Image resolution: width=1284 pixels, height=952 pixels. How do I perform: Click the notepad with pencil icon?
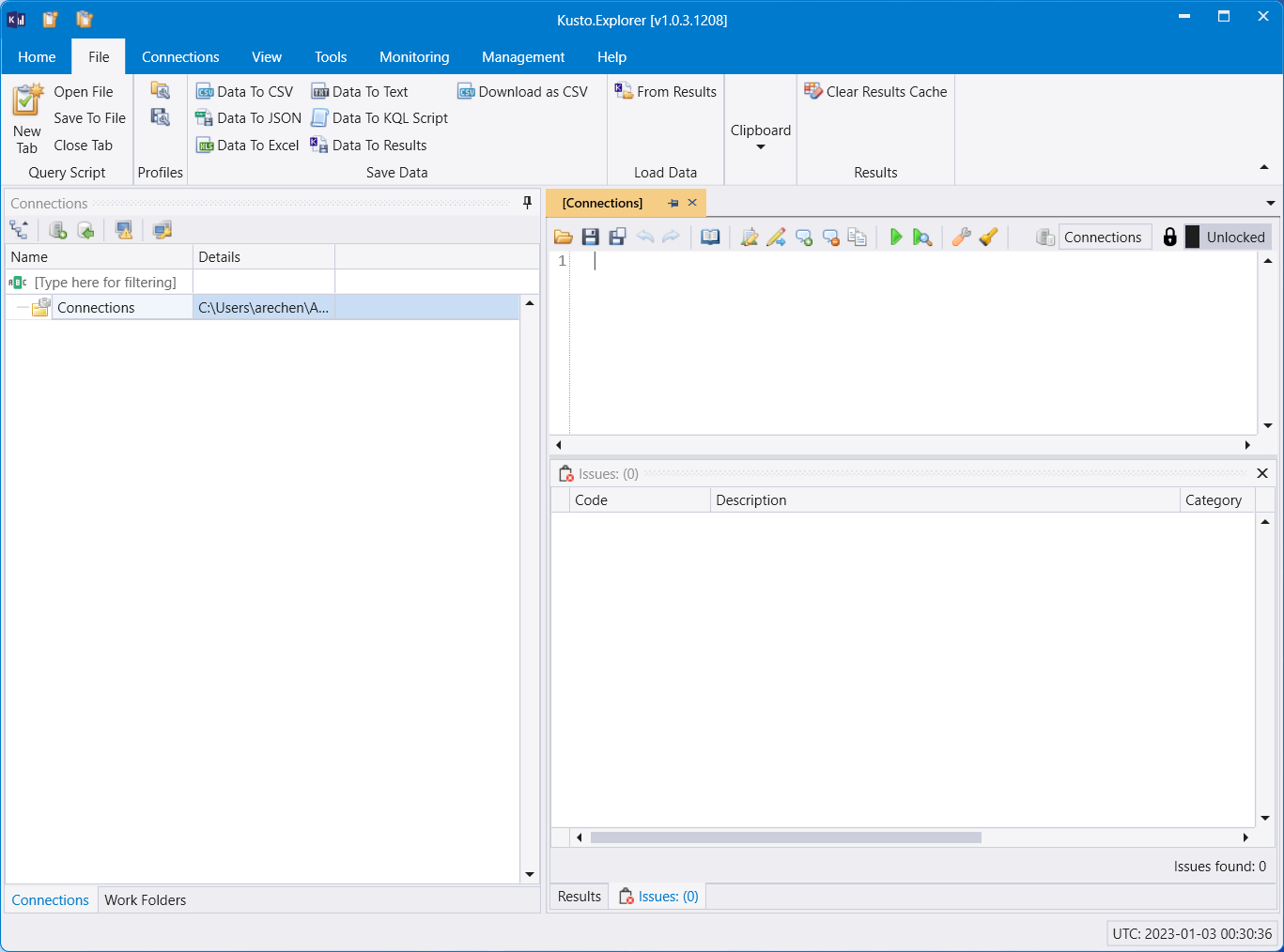750,238
